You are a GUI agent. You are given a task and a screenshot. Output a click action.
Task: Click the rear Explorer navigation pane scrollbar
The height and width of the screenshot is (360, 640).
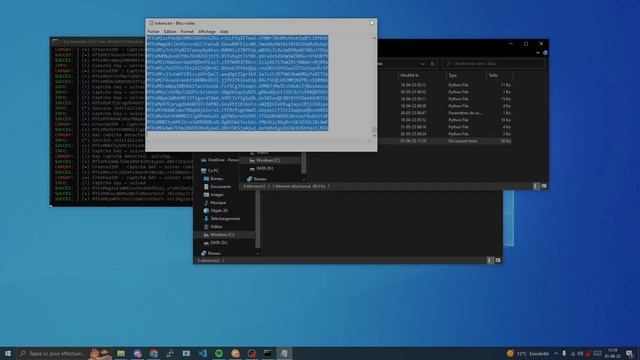point(258,219)
